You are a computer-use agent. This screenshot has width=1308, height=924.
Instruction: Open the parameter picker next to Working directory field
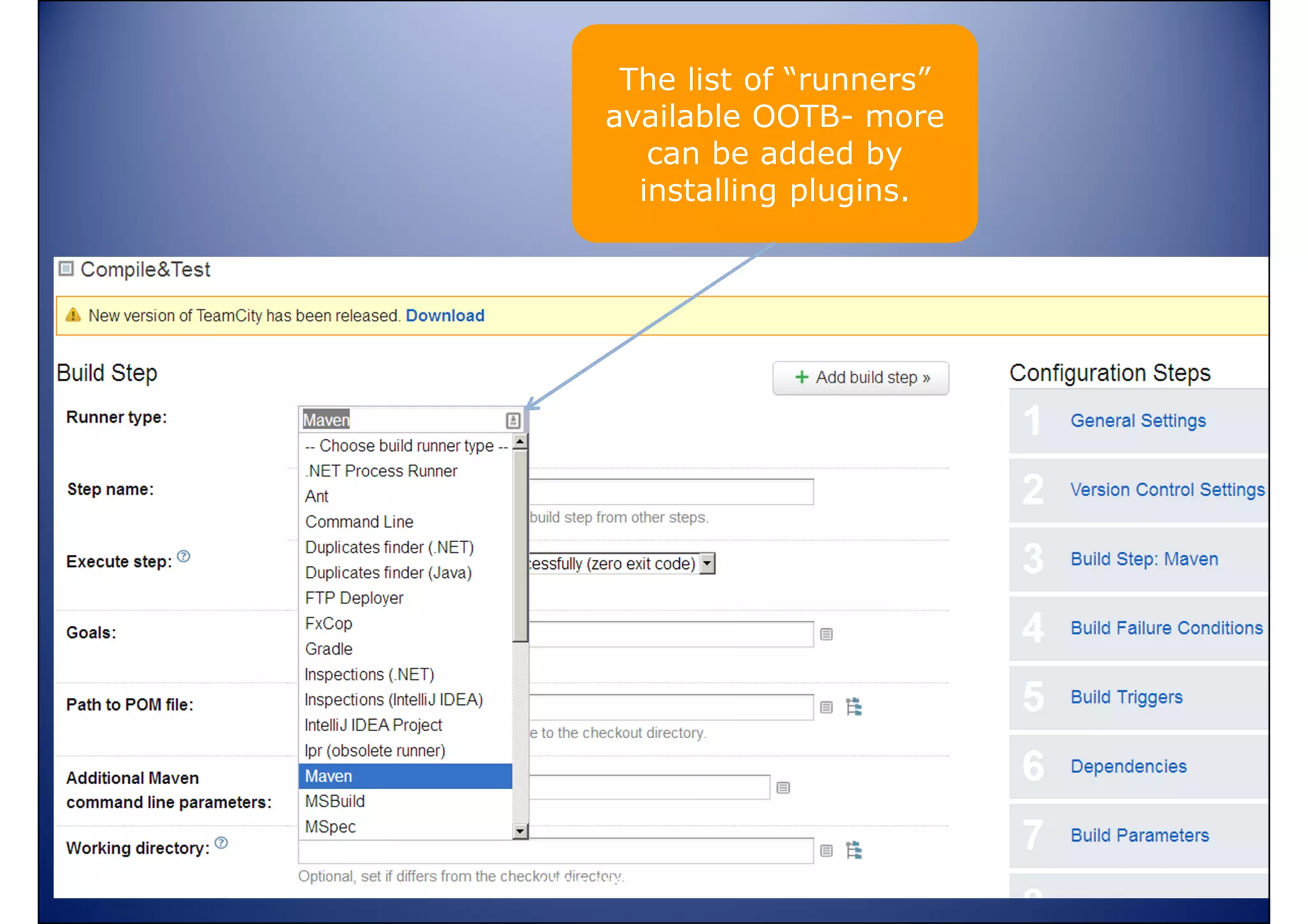pos(826,851)
